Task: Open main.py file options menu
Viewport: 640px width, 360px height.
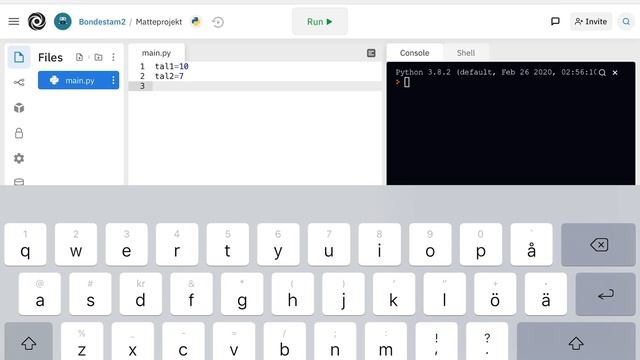Action: 113,80
